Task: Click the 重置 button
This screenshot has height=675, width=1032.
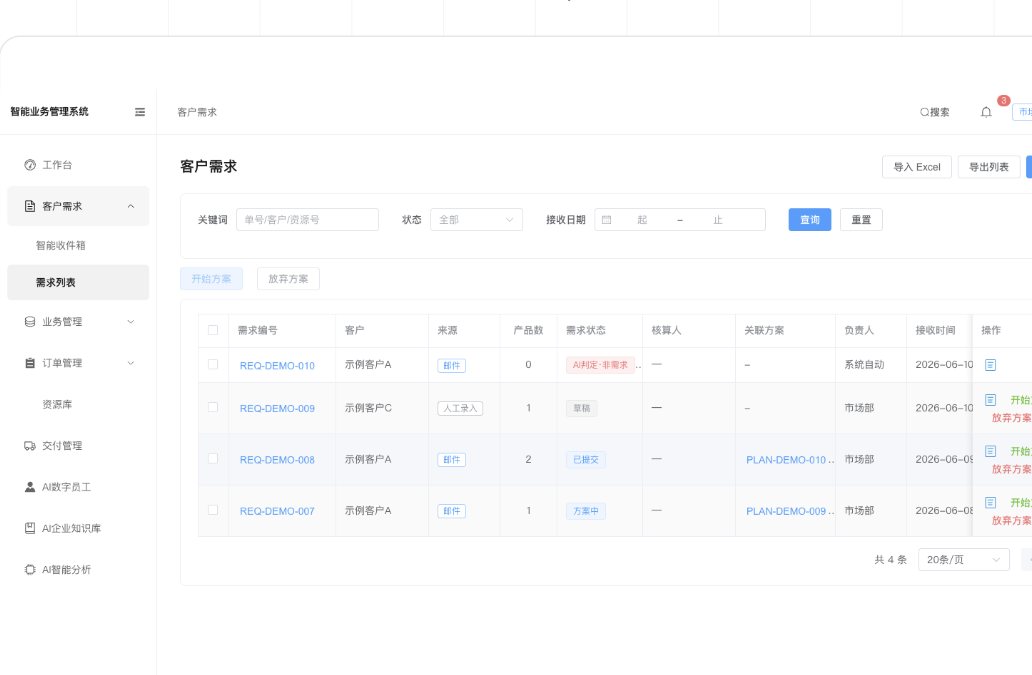Action: click(x=861, y=220)
